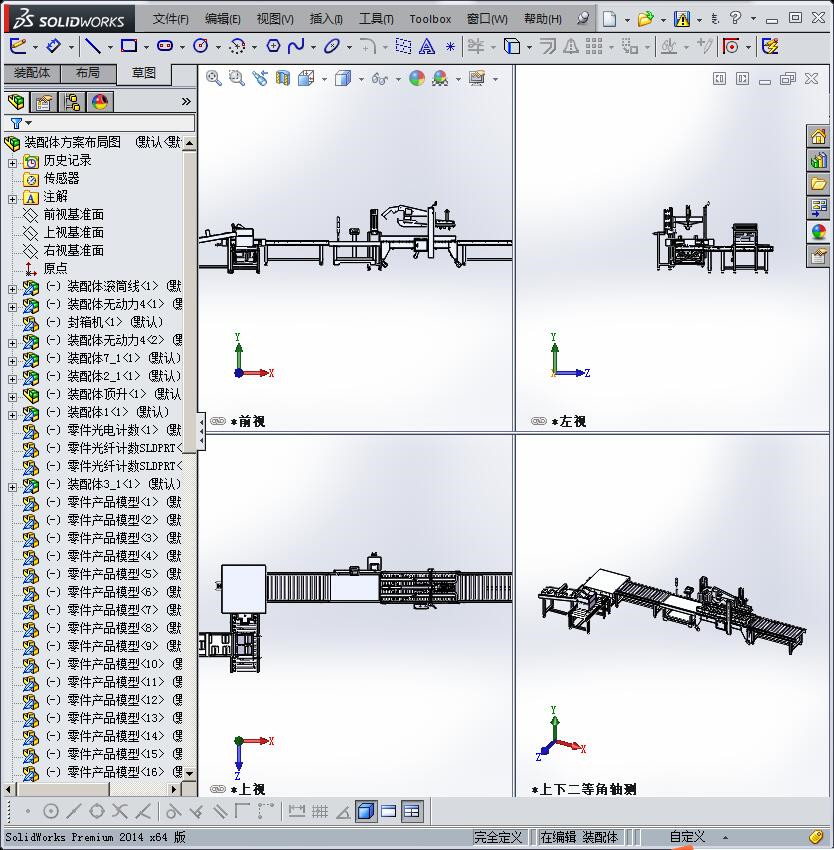Expand the 历史记录 tree node

tap(12, 162)
